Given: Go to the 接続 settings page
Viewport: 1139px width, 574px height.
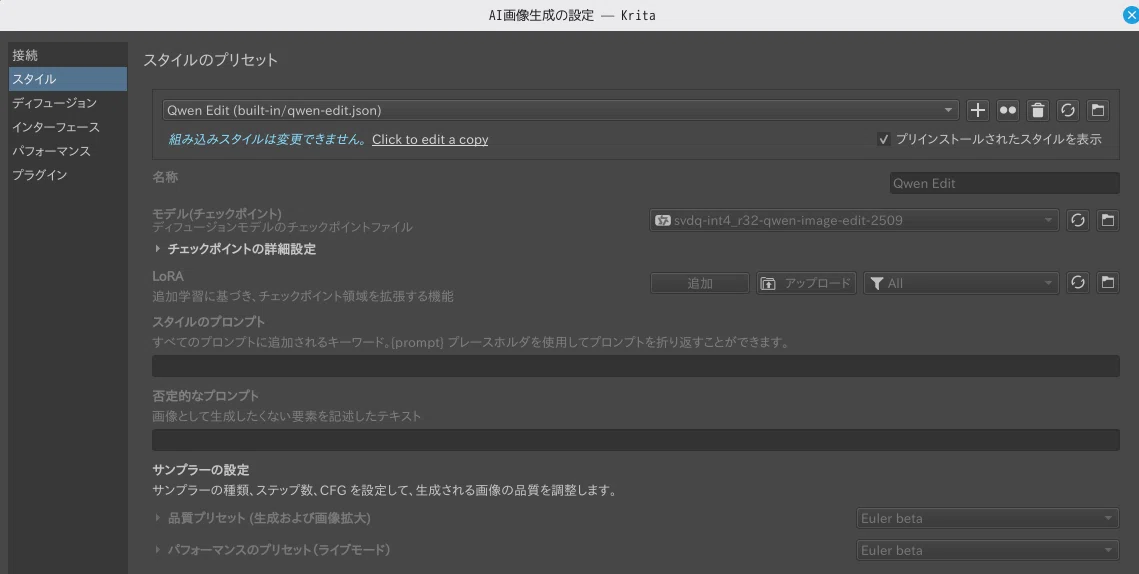Looking at the screenshot, I should coord(68,55).
